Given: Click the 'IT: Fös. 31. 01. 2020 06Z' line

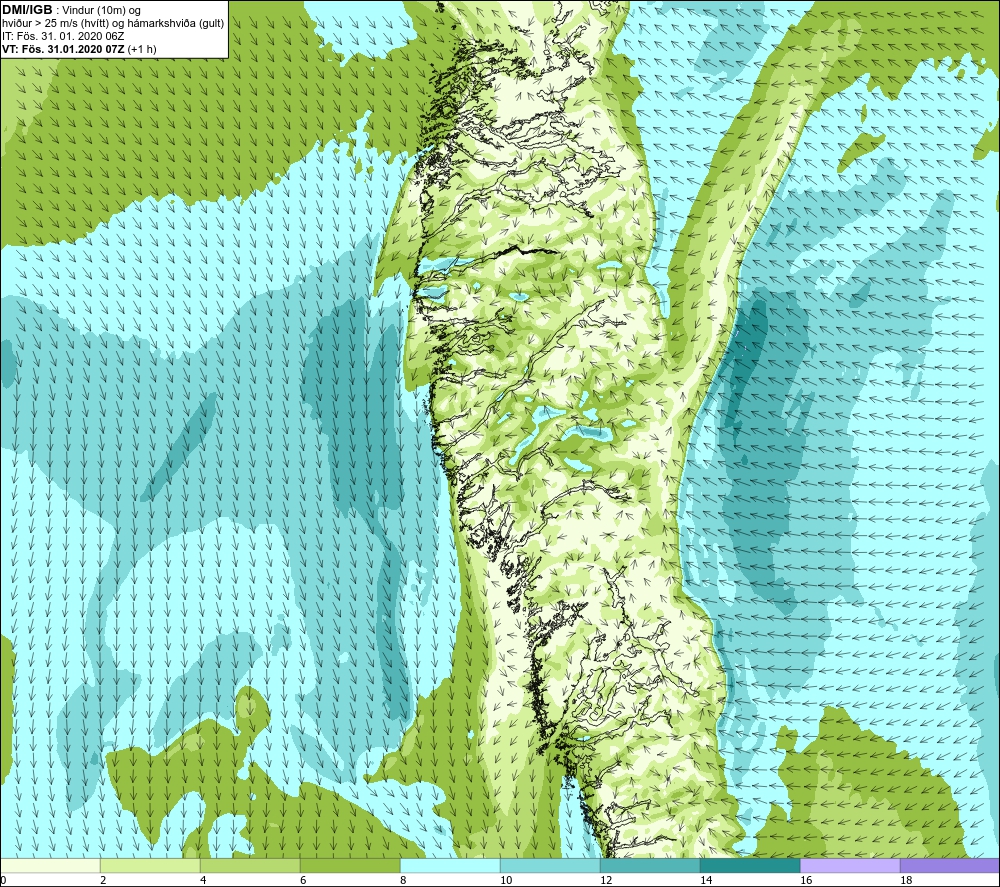Looking at the screenshot, I should [63, 36].
